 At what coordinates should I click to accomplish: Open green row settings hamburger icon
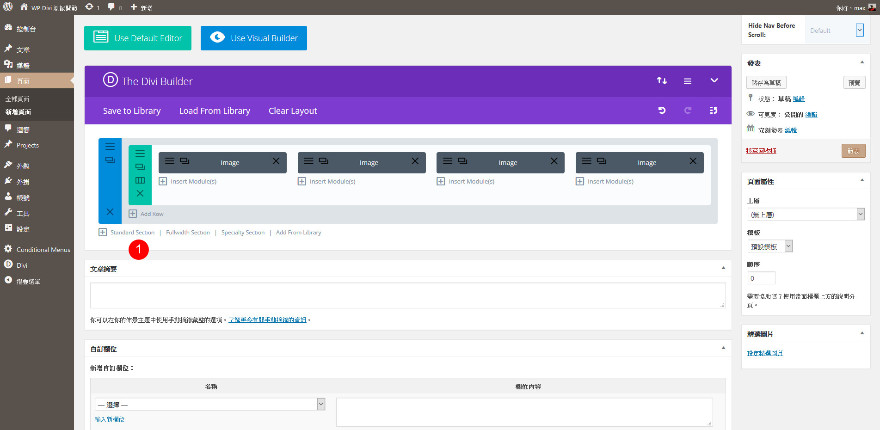(140, 153)
